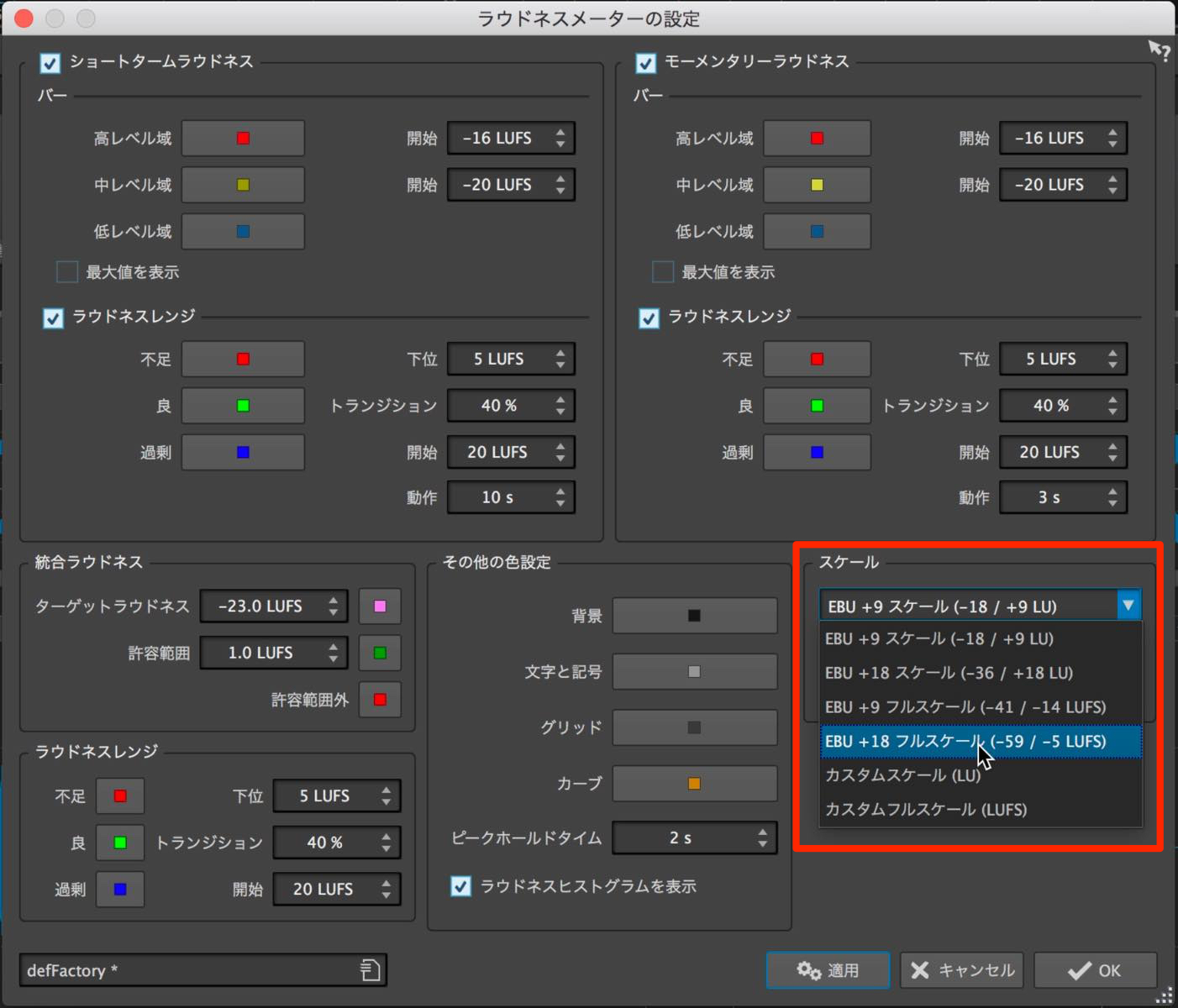
Task: Change short-term range 良 green swatch
Action: [243, 406]
